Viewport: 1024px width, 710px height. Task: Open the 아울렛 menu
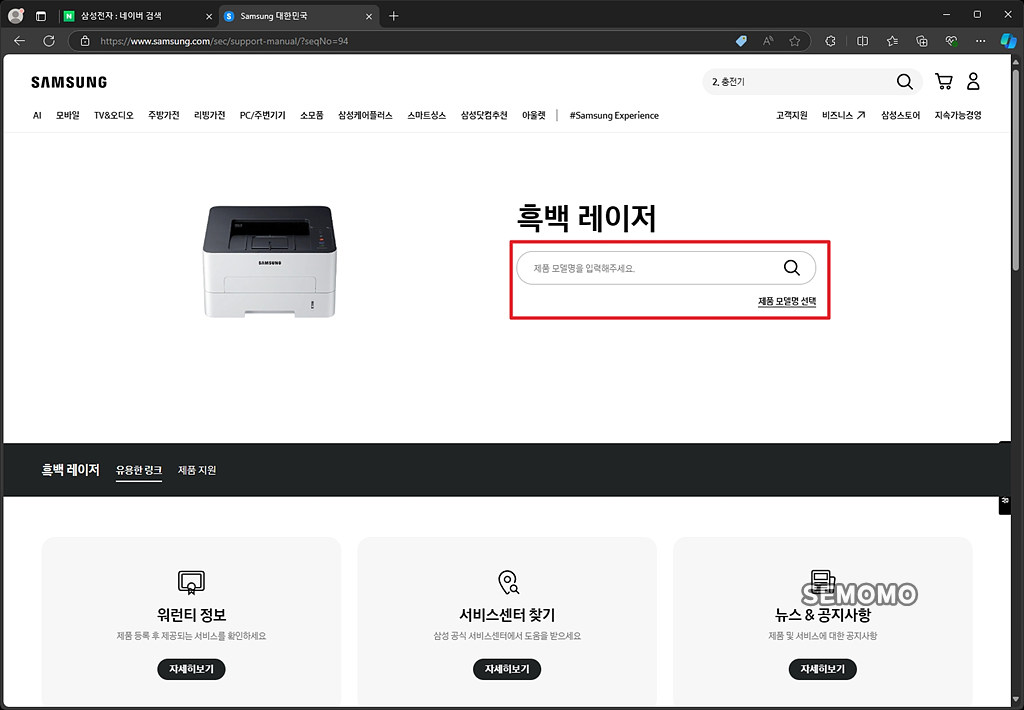pos(534,116)
